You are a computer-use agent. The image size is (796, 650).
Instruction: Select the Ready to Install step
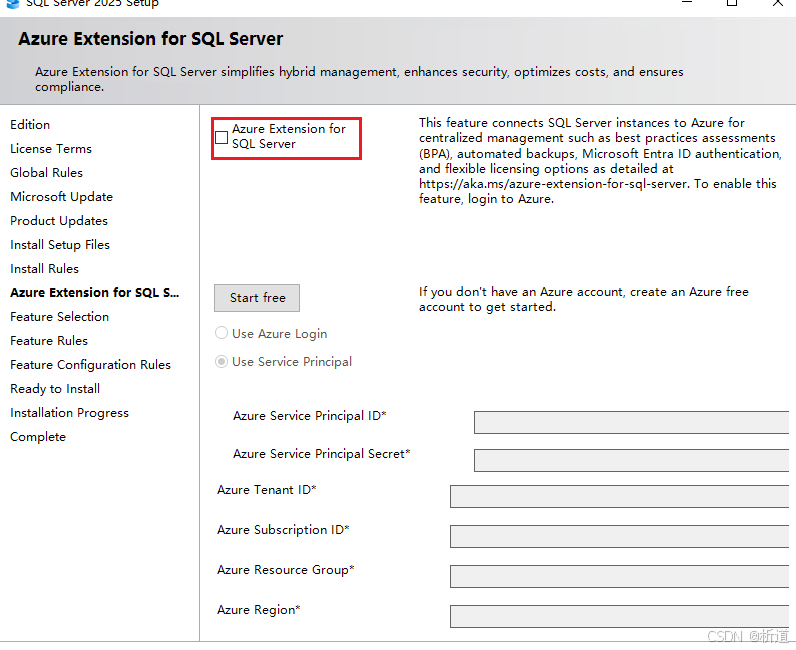[55, 389]
